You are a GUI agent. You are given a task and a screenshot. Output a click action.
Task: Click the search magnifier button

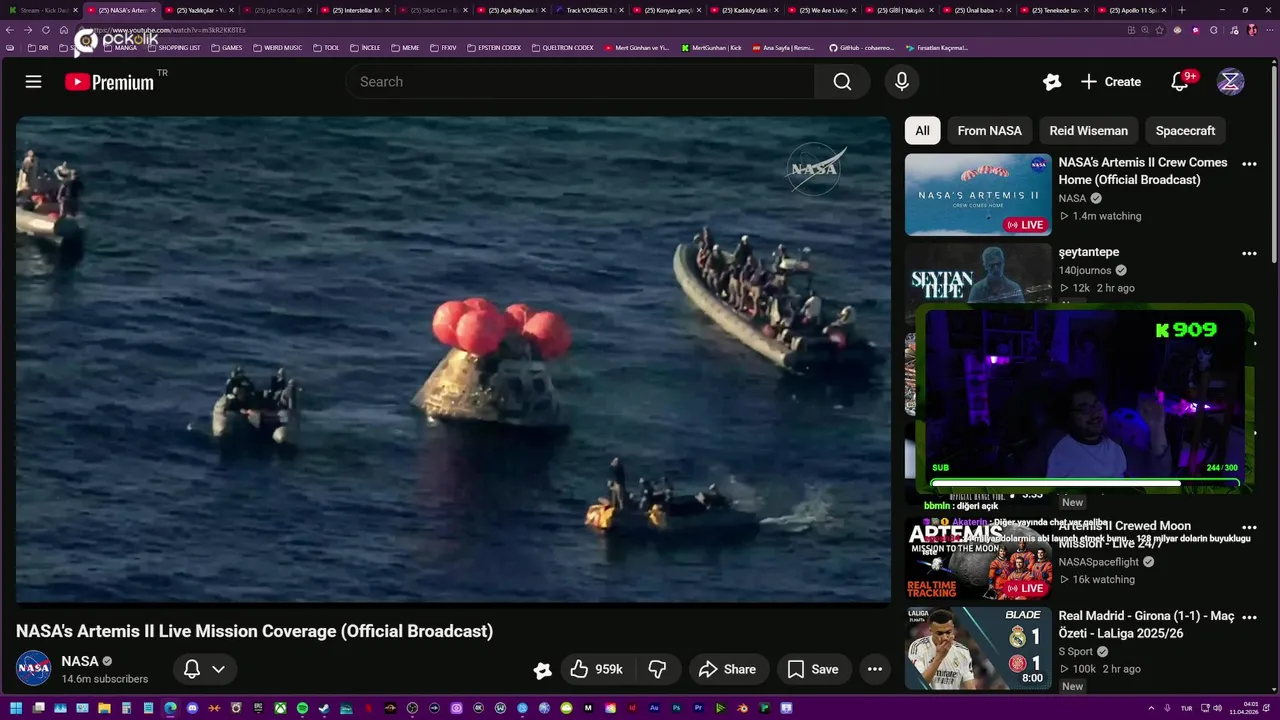(842, 82)
